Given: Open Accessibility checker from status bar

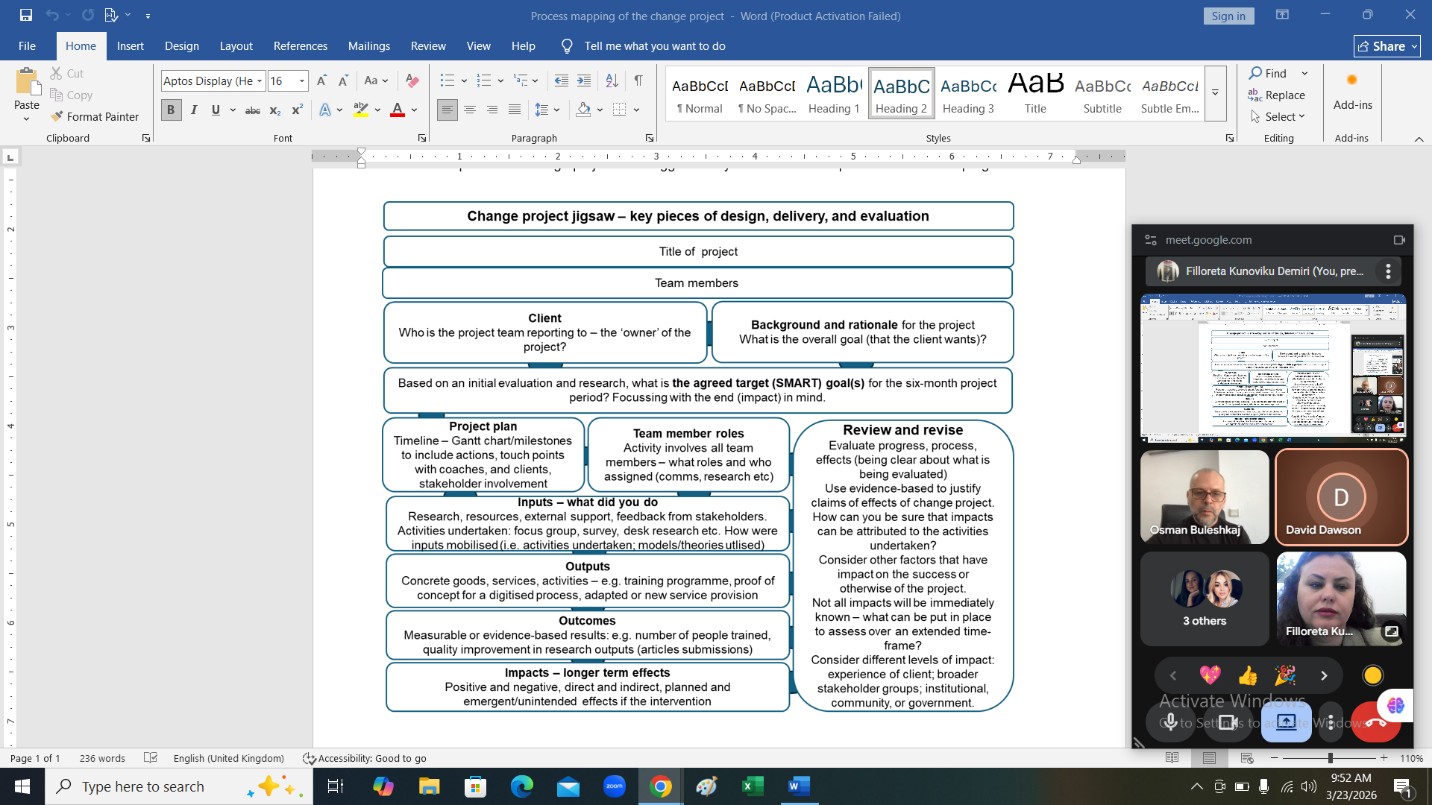Looking at the screenshot, I should (365, 758).
